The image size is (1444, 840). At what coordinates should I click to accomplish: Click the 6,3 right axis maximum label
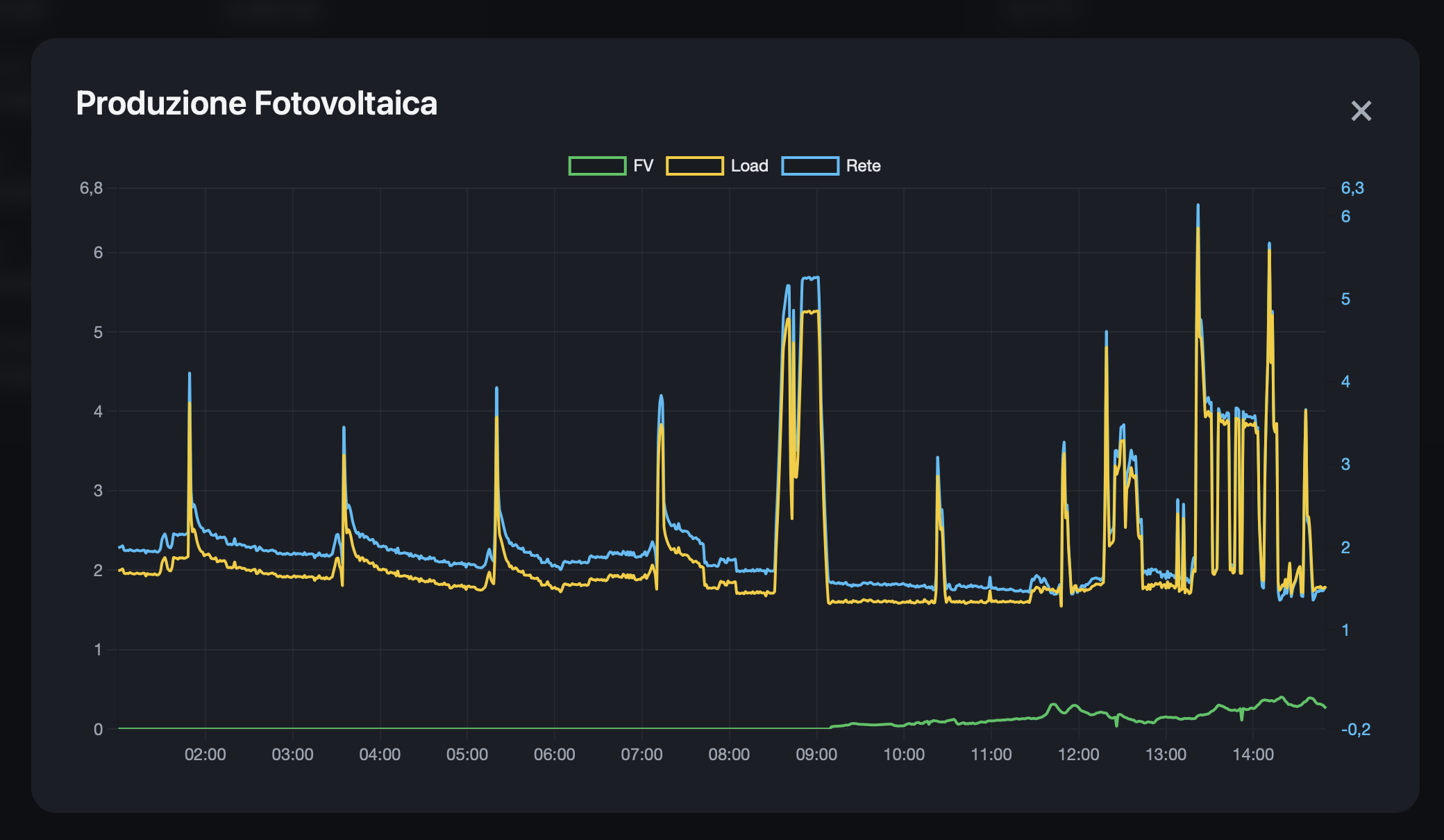coord(1352,188)
